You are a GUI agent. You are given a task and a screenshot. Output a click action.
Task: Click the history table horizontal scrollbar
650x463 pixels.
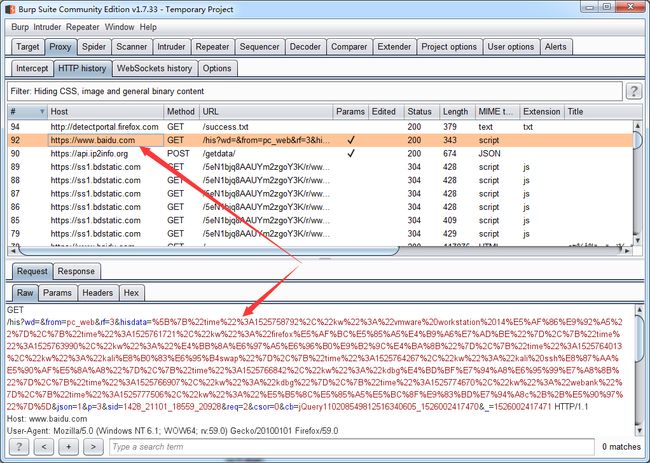coord(209,250)
